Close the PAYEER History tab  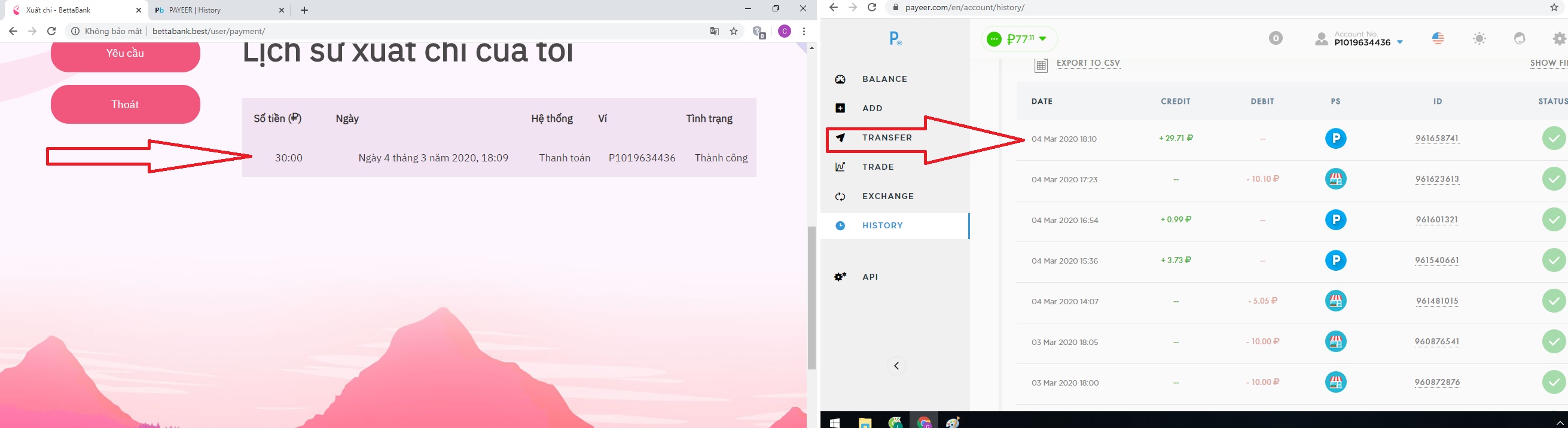pos(281,10)
